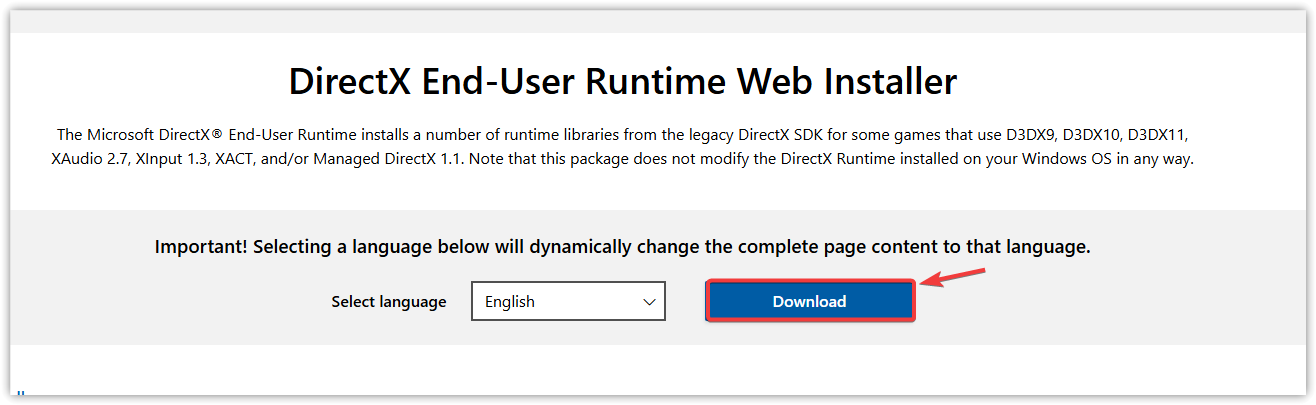The height and width of the screenshot is (405, 1316).
Task: Click the red arrow pointing at Download
Action: tap(953, 277)
